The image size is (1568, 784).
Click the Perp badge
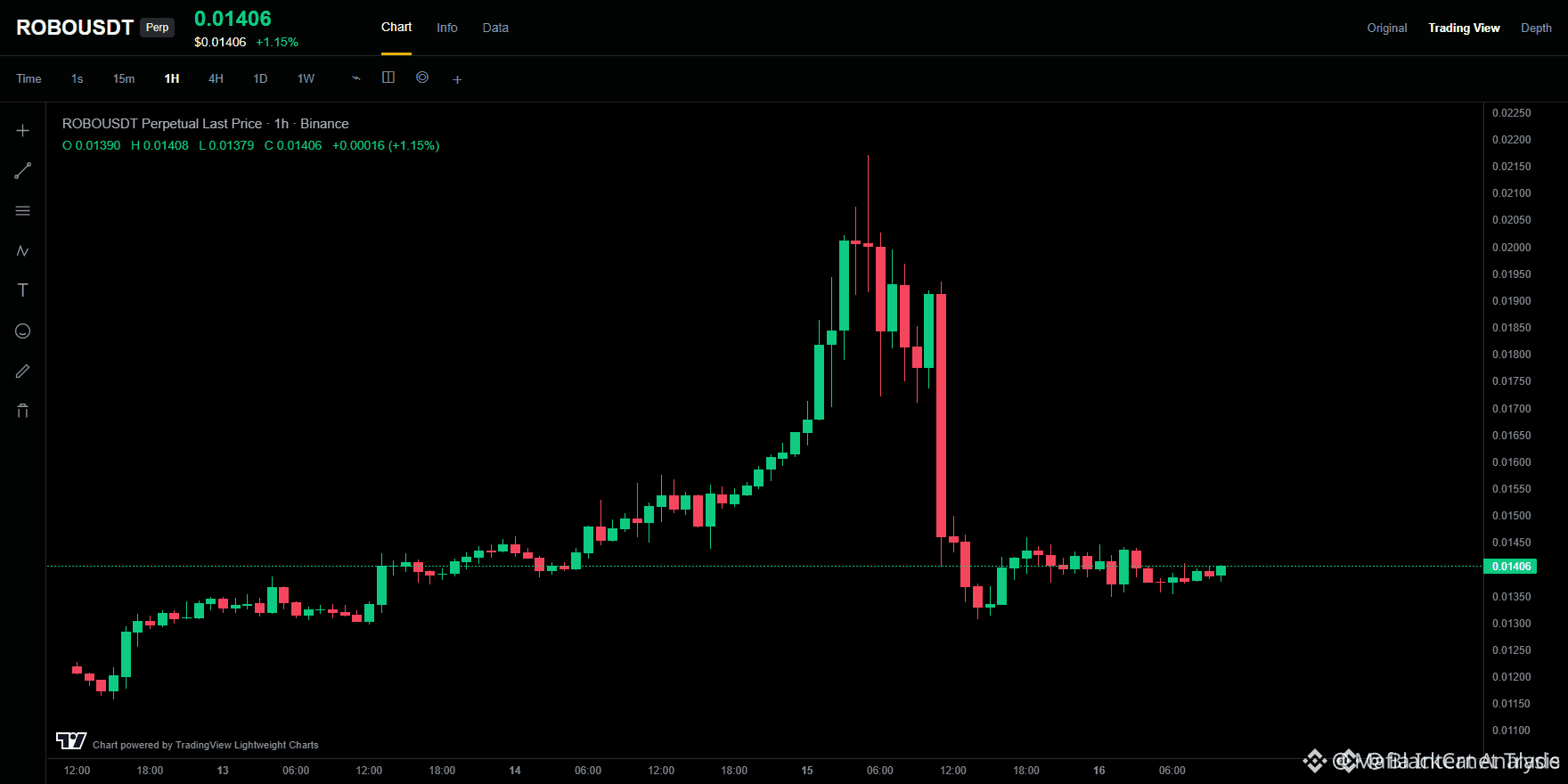pyautogui.click(x=158, y=28)
